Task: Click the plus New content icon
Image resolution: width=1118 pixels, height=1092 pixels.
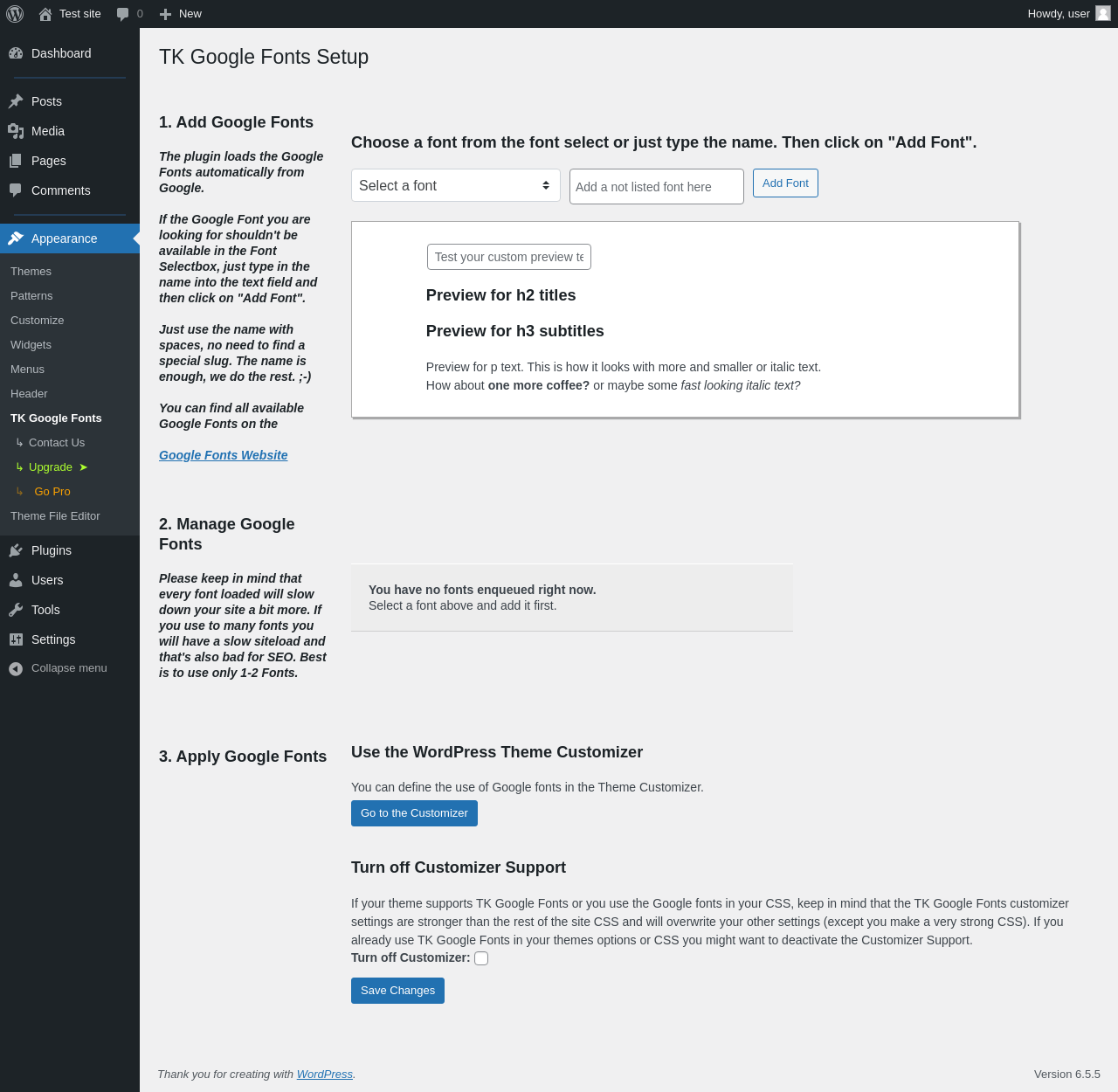Action: 165,14
